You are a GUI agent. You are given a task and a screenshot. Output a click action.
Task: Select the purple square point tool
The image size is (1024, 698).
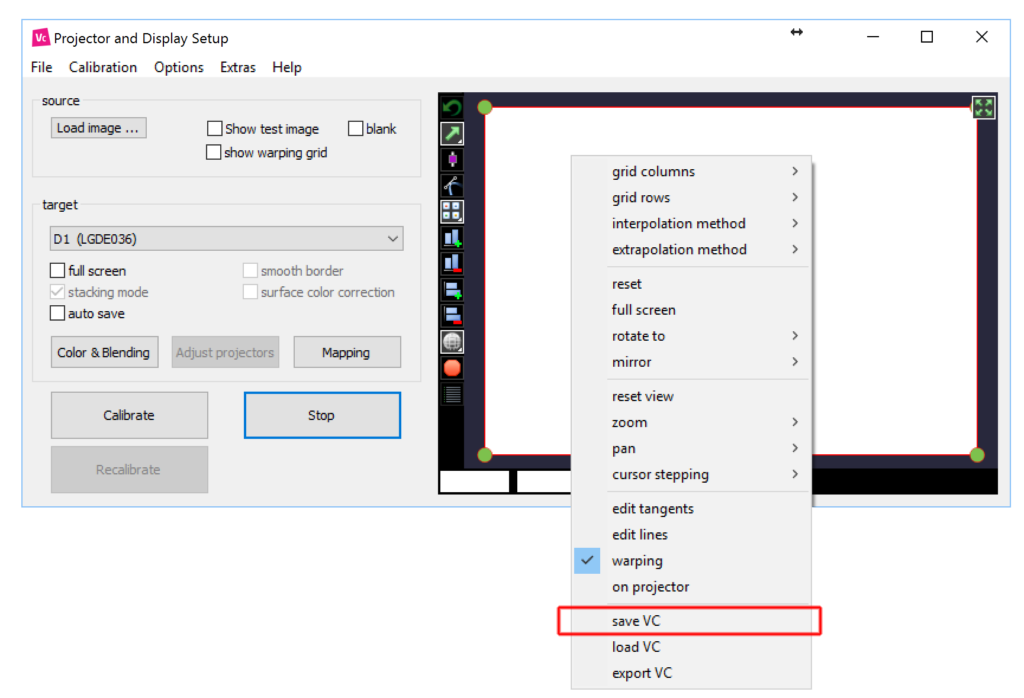[452, 160]
